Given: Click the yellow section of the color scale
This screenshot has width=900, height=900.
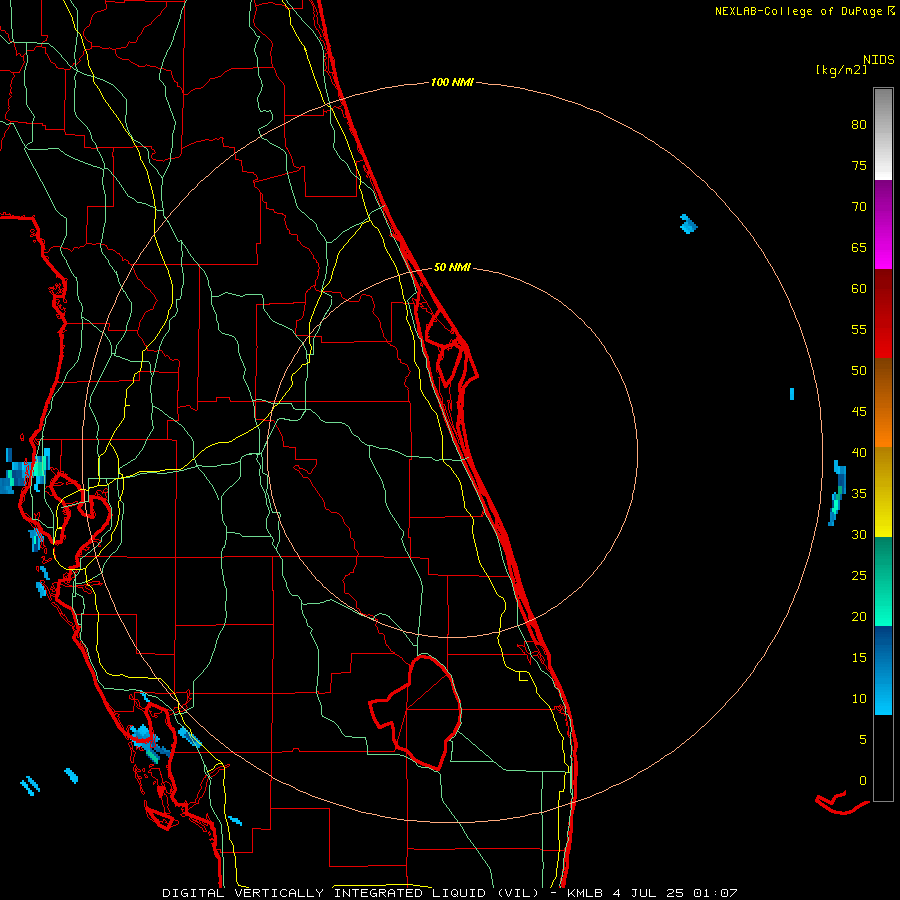Looking at the screenshot, I should [883, 492].
